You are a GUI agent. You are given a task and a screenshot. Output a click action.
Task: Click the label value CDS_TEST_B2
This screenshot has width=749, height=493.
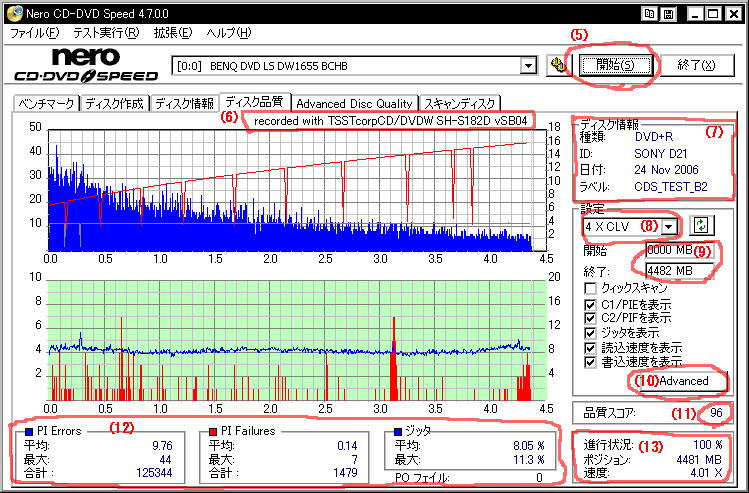tap(671, 187)
